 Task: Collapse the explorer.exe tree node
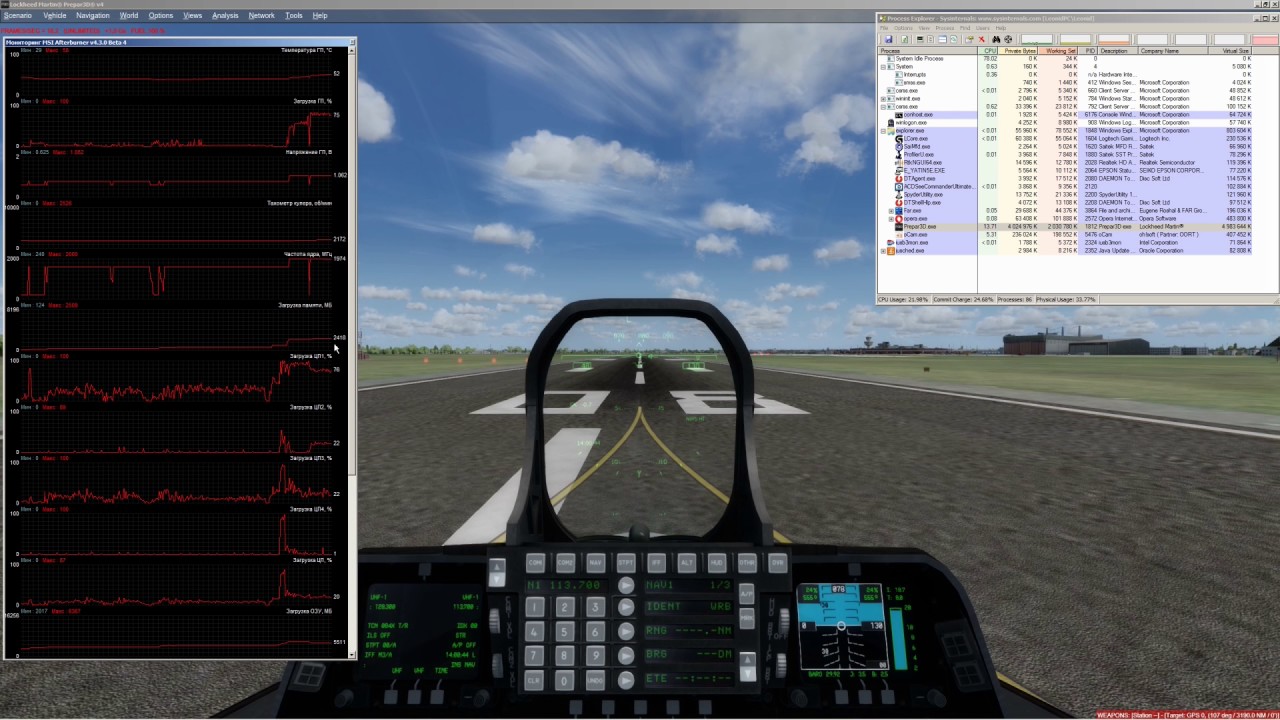pos(884,130)
